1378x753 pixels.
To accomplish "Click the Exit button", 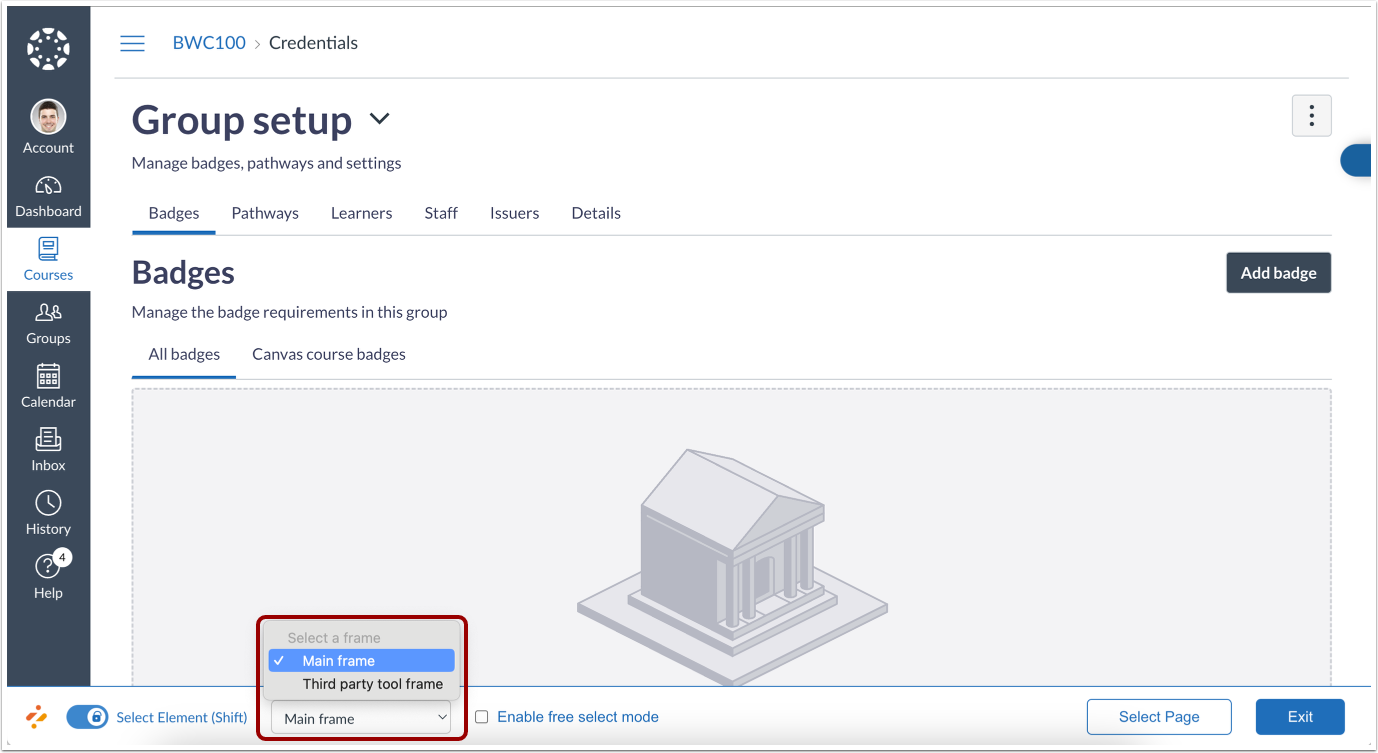I will 1300,717.
